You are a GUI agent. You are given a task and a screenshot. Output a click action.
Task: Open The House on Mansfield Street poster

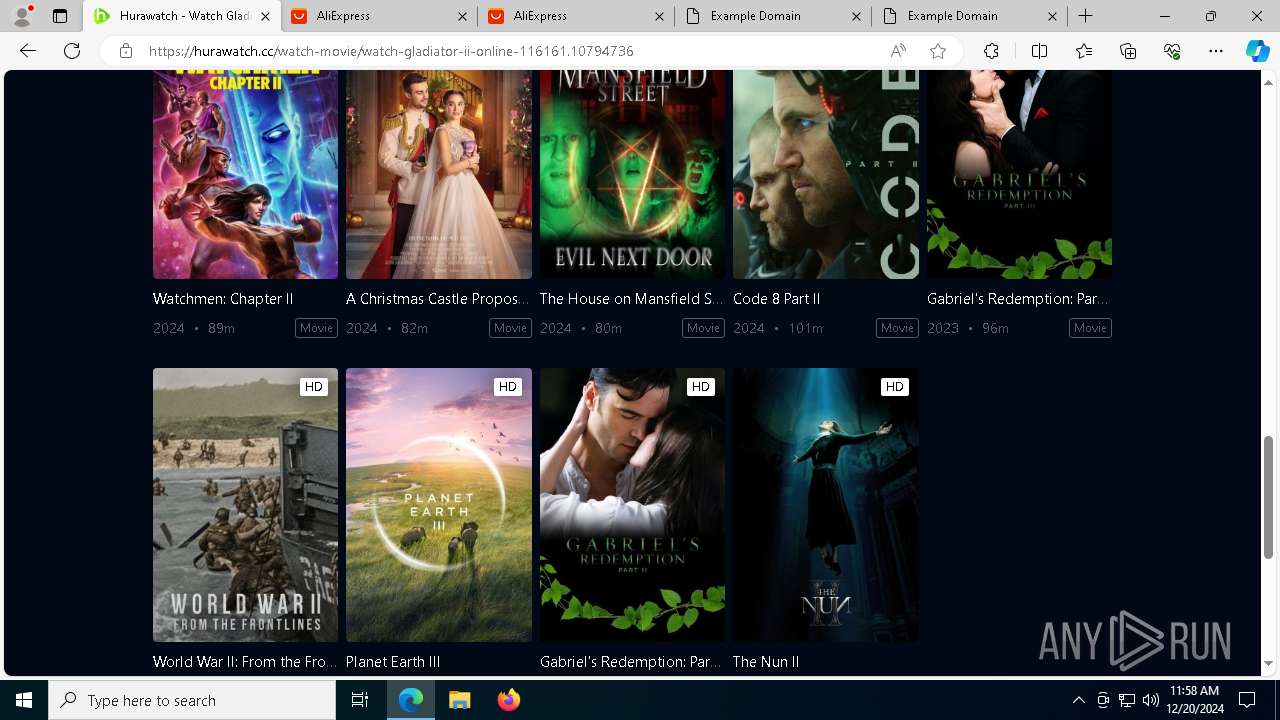pyautogui.click(x=632, y=175)
